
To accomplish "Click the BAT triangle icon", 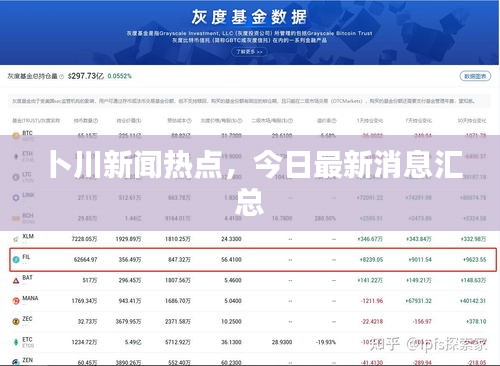I will (x=16, y=281).
